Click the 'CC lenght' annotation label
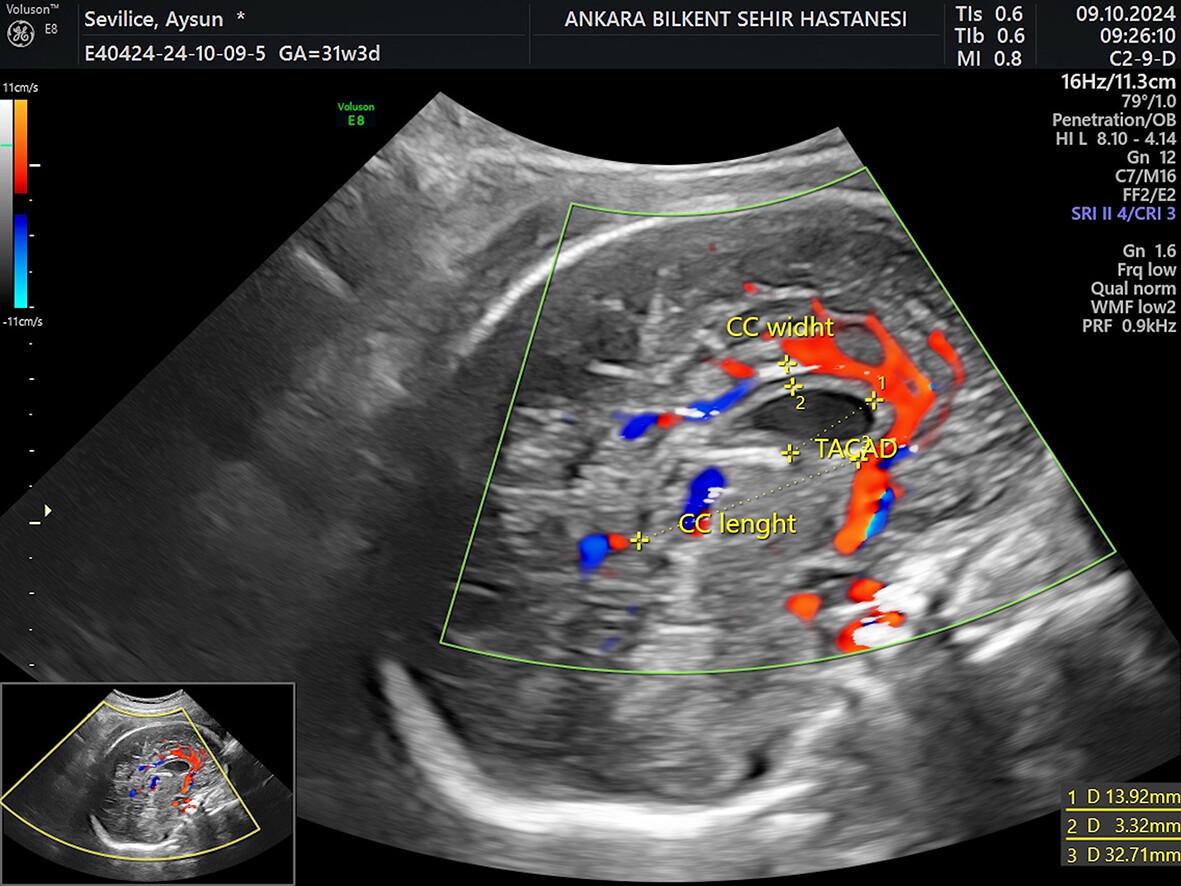Image resolution: width=1181 pixels, height=886 pixels. (x=737, y=524)
